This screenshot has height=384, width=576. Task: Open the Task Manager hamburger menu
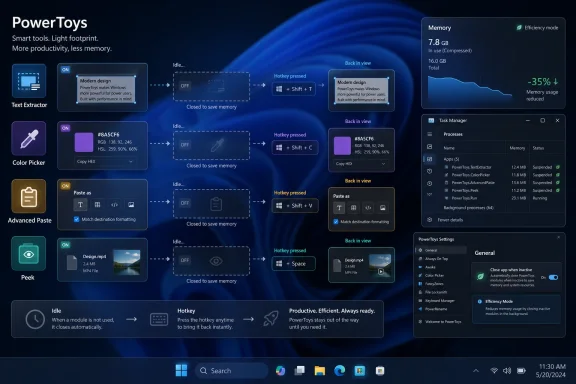click(x=429, y=134)
